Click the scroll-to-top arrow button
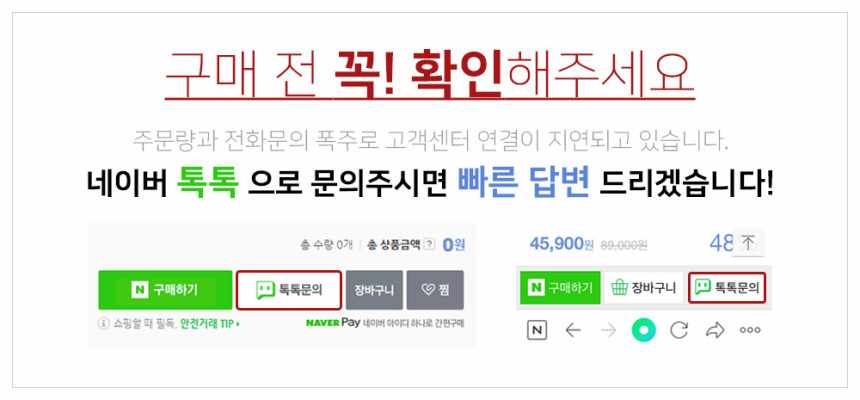The width and height of the screenshot is (860, 400). click(748, 243)
